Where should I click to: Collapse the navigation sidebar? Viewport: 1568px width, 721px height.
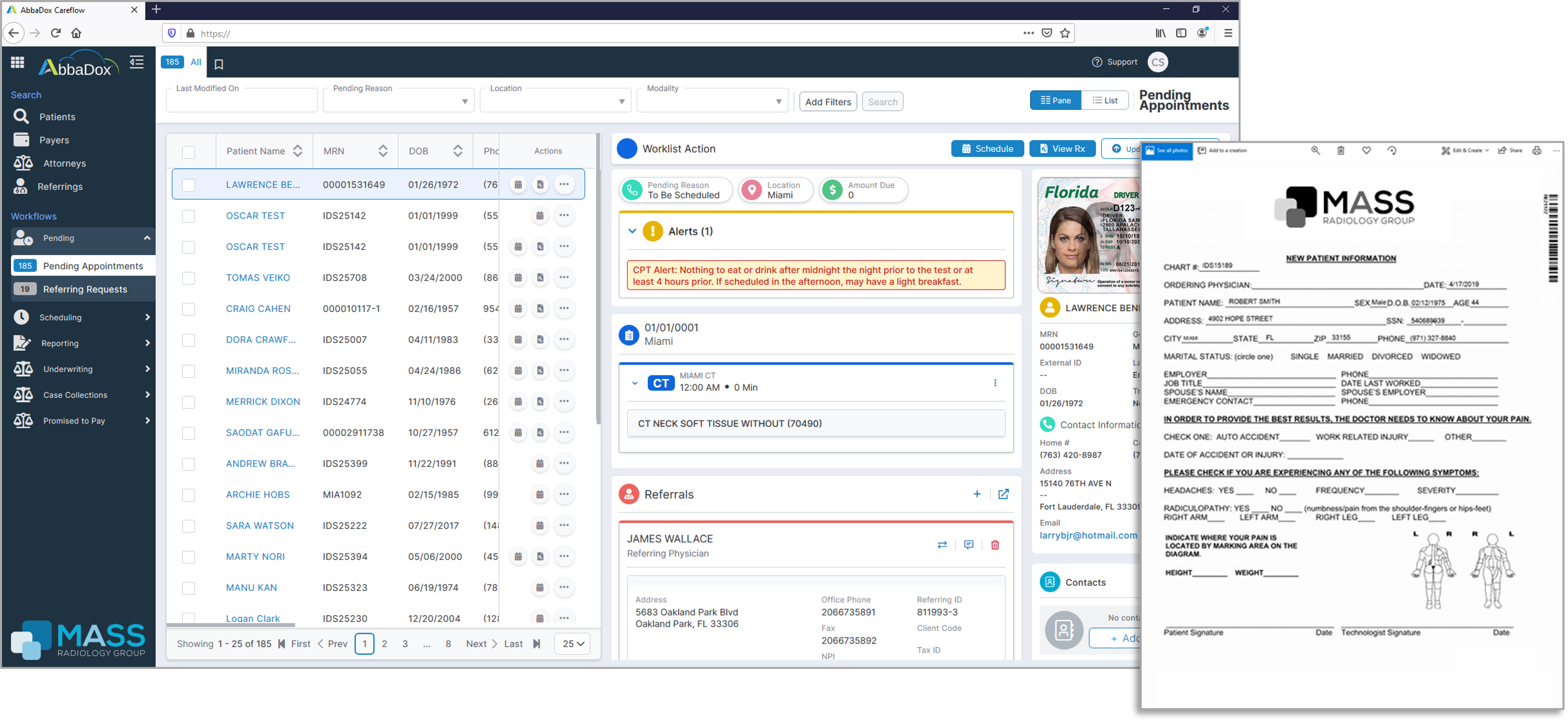point(136,61)
